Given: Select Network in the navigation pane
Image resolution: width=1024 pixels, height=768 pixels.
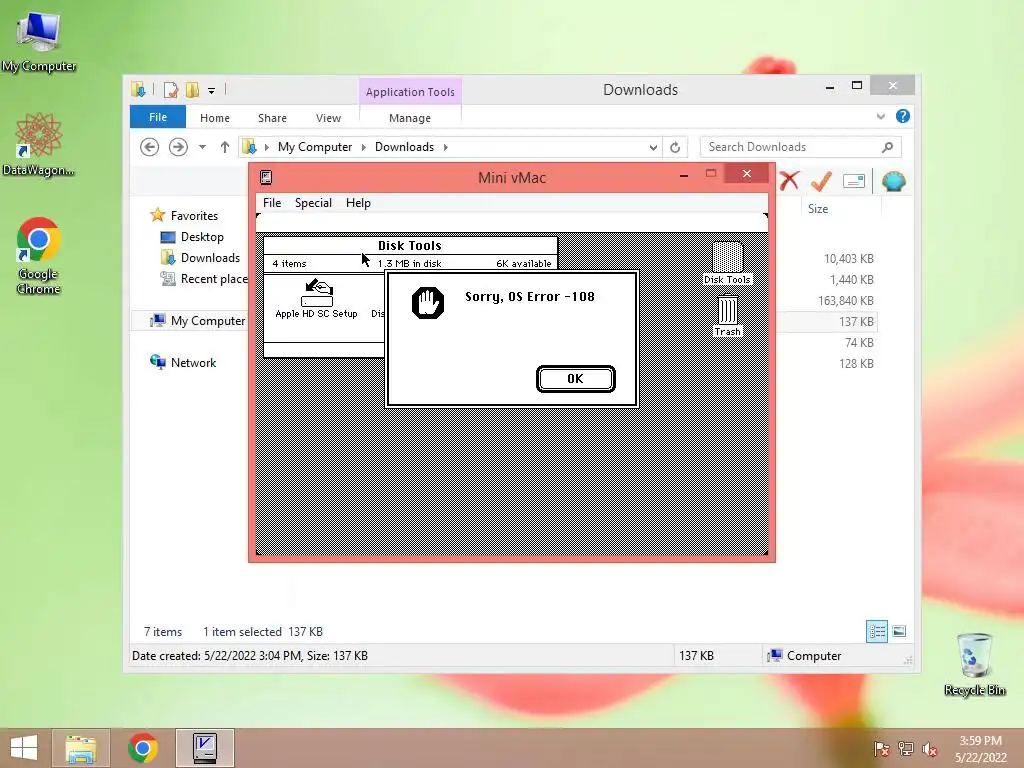Looking at the screenshot, I should coord(193,362).
